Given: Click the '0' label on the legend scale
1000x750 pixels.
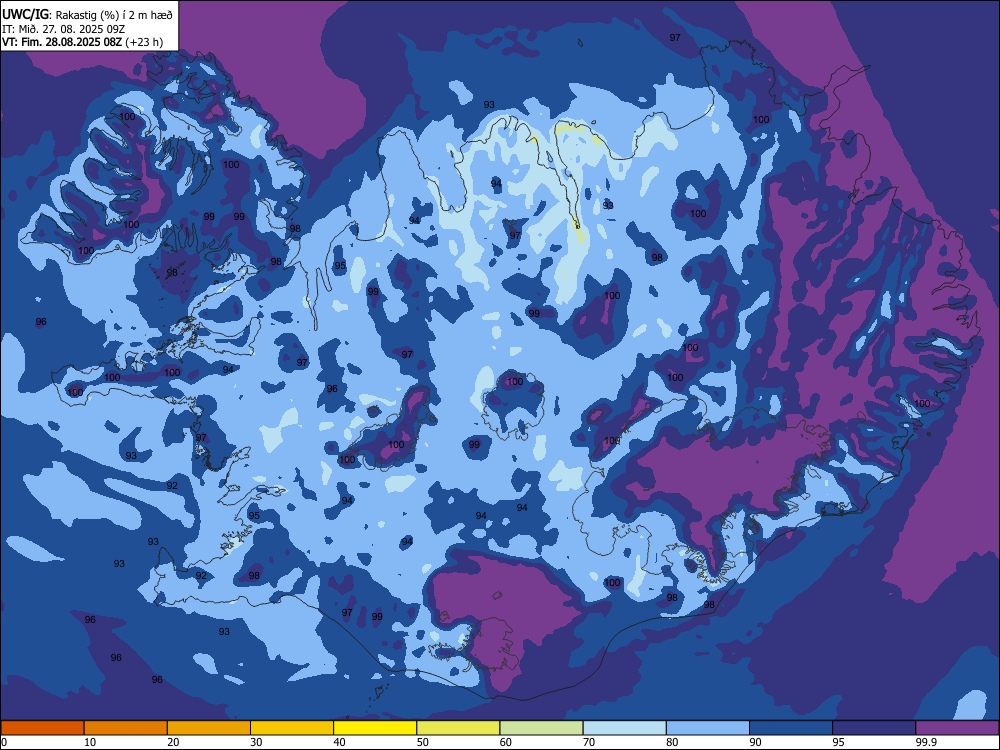Looking at the screenshot, I should 4,742.
